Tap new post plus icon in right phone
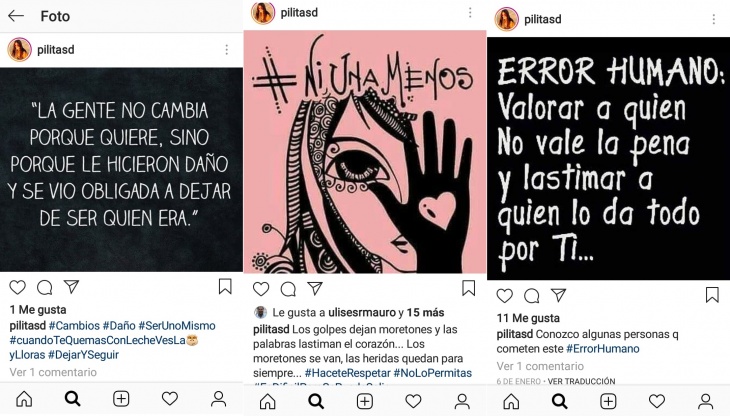Image resolution: width=730 pixels, height=416 pixels. [608, 401]
